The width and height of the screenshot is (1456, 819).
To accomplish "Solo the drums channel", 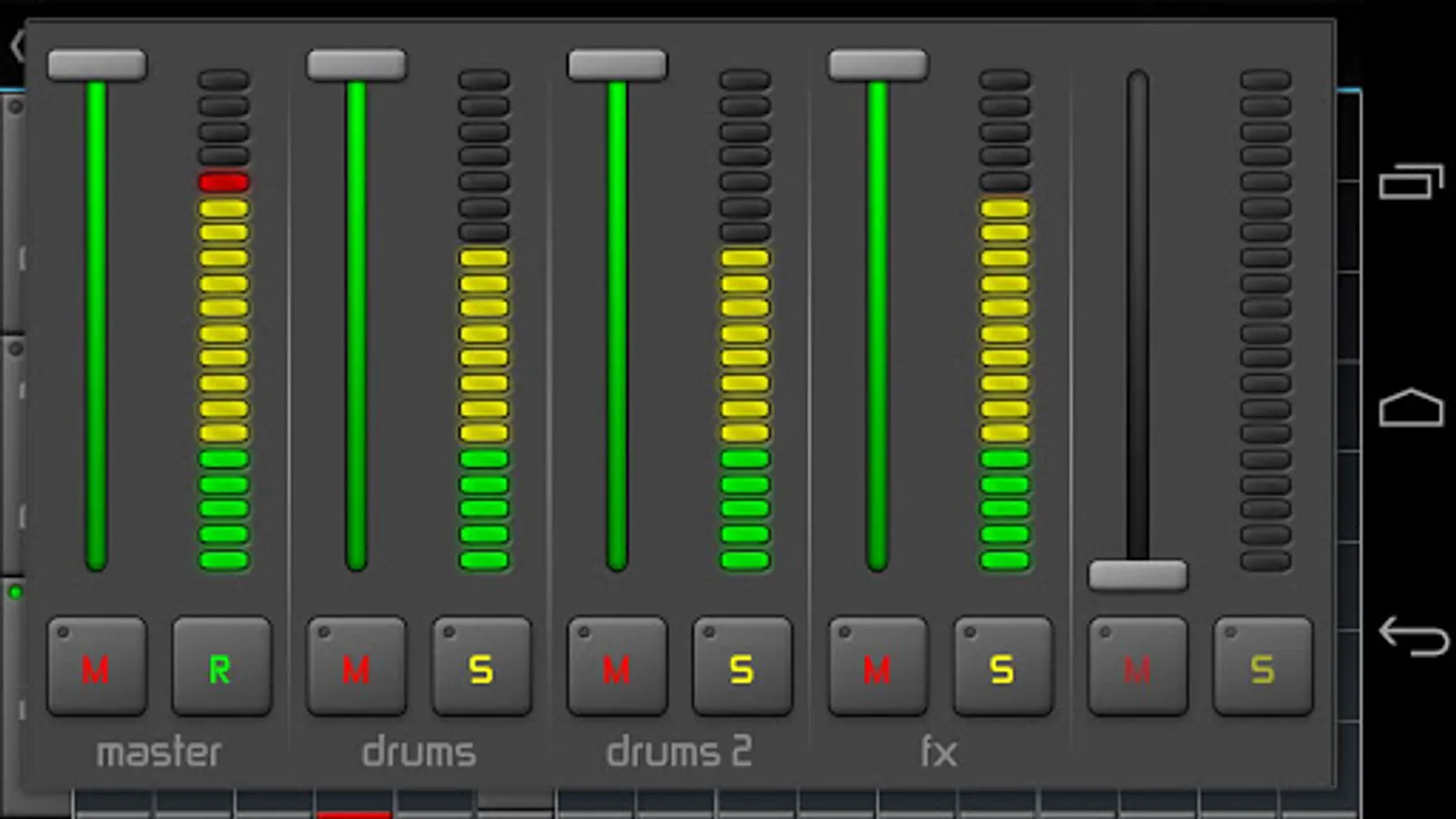I will pos(482,667).
